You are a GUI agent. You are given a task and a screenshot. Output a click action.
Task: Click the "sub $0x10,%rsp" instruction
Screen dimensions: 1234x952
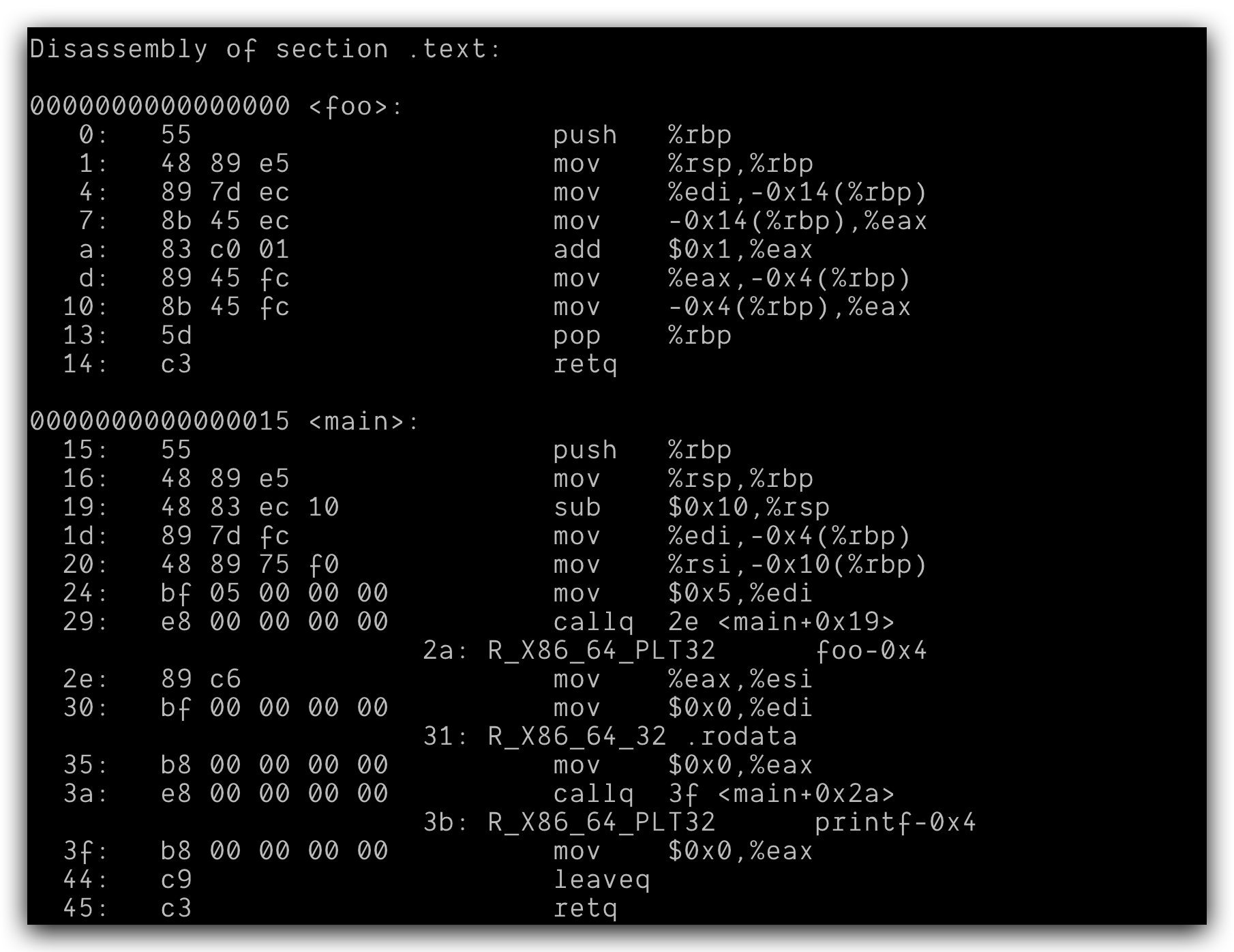pos(691,507)
